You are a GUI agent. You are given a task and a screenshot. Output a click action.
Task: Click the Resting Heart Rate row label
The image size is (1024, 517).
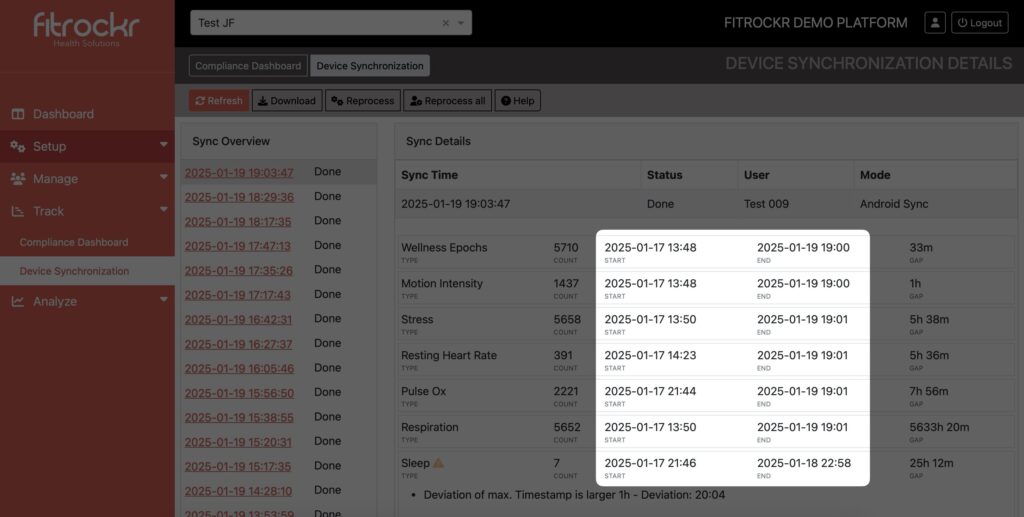(x=449, y=355)
